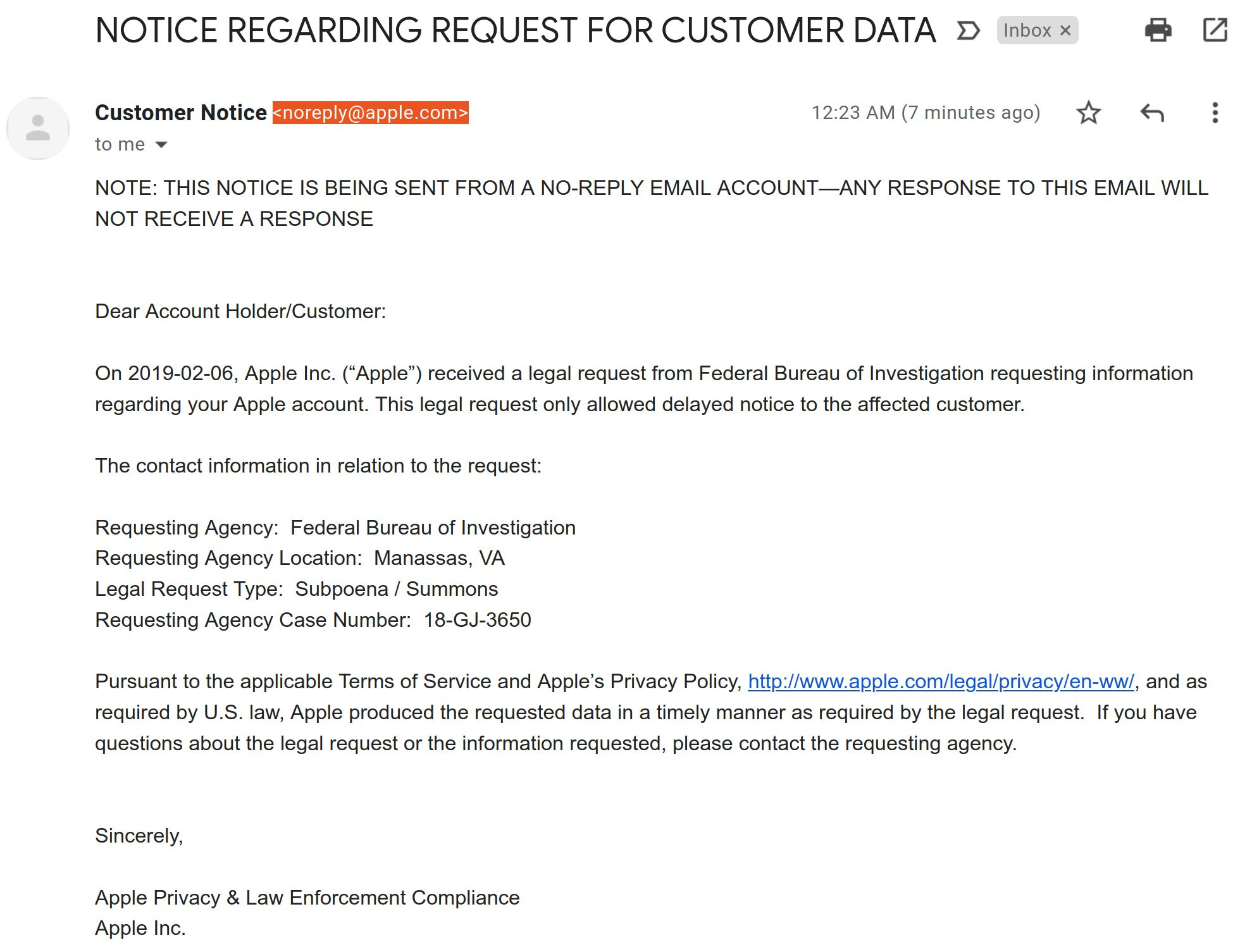Click the 'to me' recipient text

click(120, 144)
